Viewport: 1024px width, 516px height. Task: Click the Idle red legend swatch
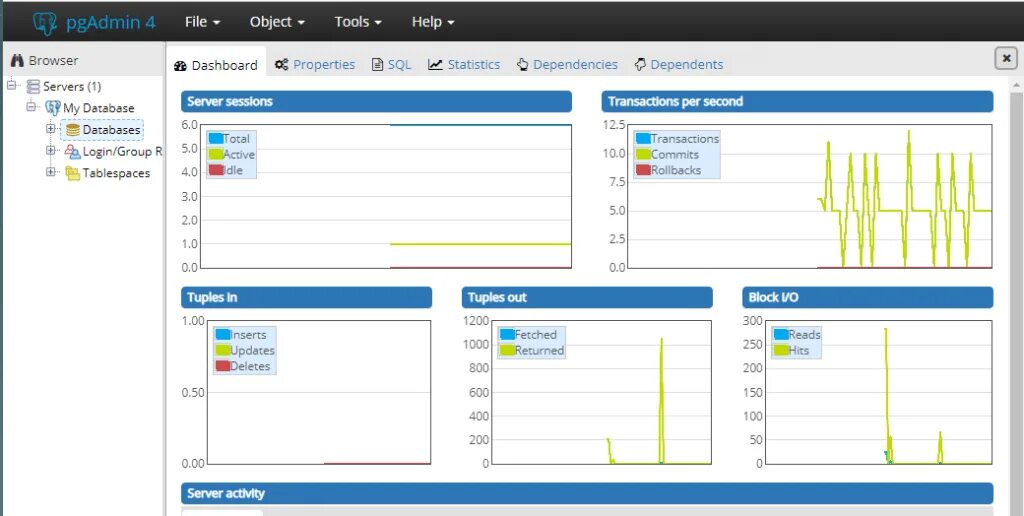[x=216, y=170]
